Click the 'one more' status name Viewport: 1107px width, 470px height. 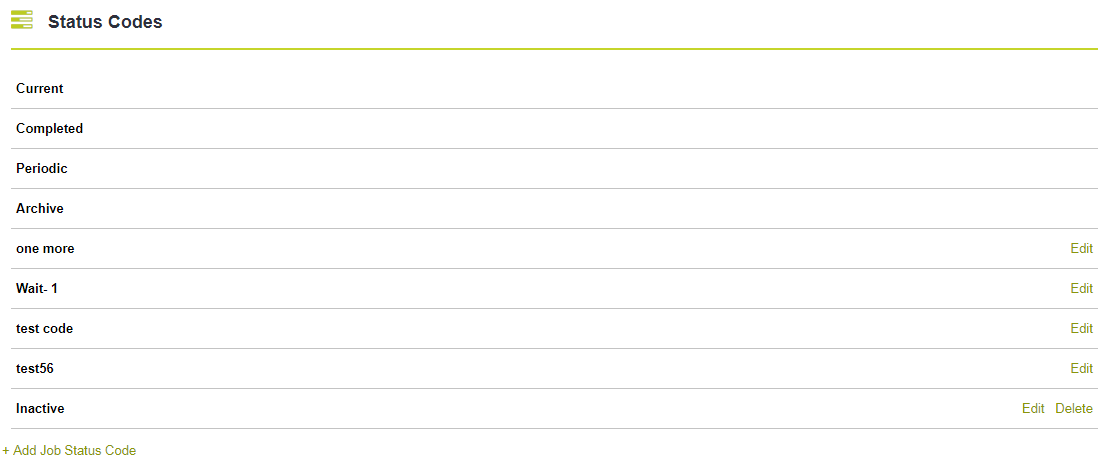(45, 248)
